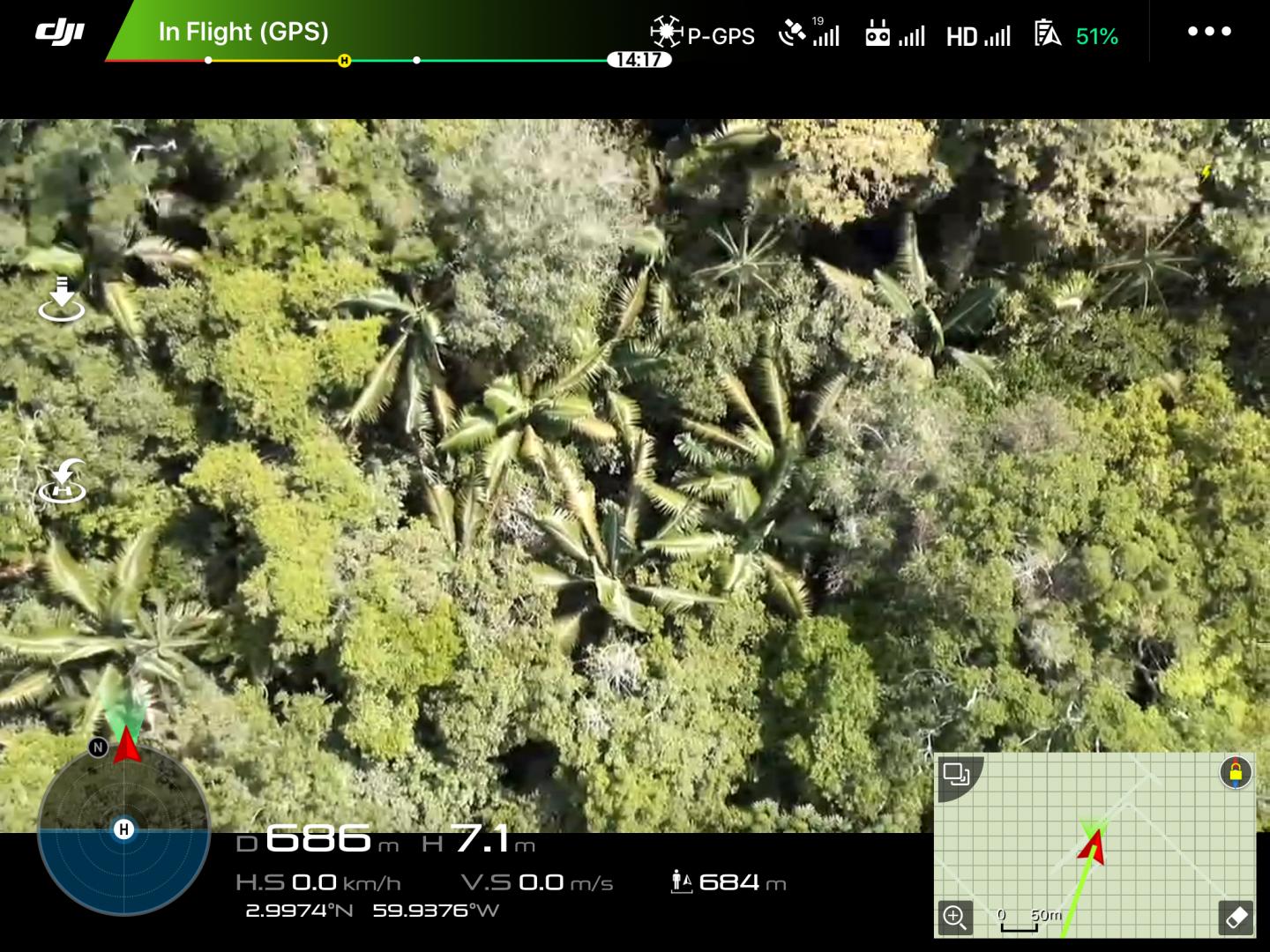The width and height of the screenshot is (1270, 952).
Task: Open the remote controller signal indicator
Action: click(x=895, y=35)
